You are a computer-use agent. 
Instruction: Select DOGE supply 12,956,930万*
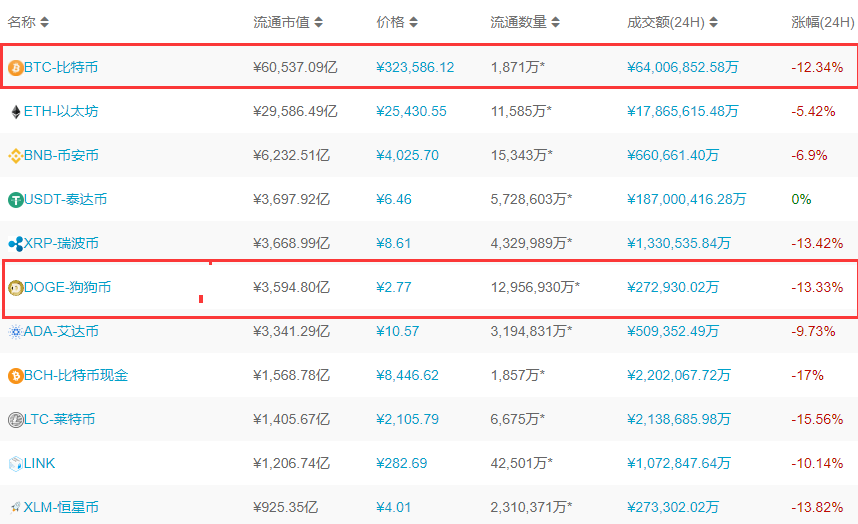(x=535, y=287)
